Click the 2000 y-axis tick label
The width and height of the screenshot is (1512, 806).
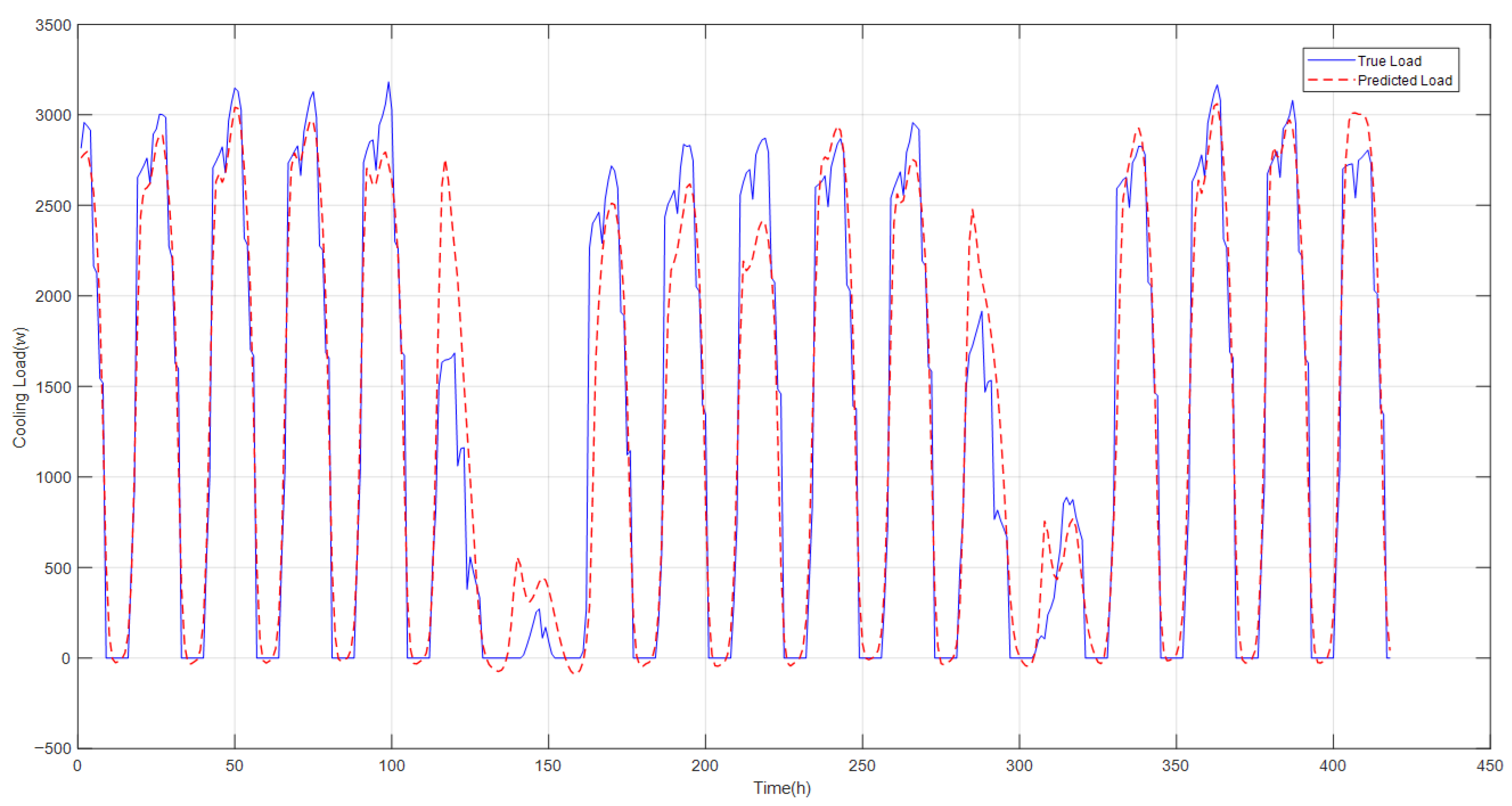click(x=53, y=296)
